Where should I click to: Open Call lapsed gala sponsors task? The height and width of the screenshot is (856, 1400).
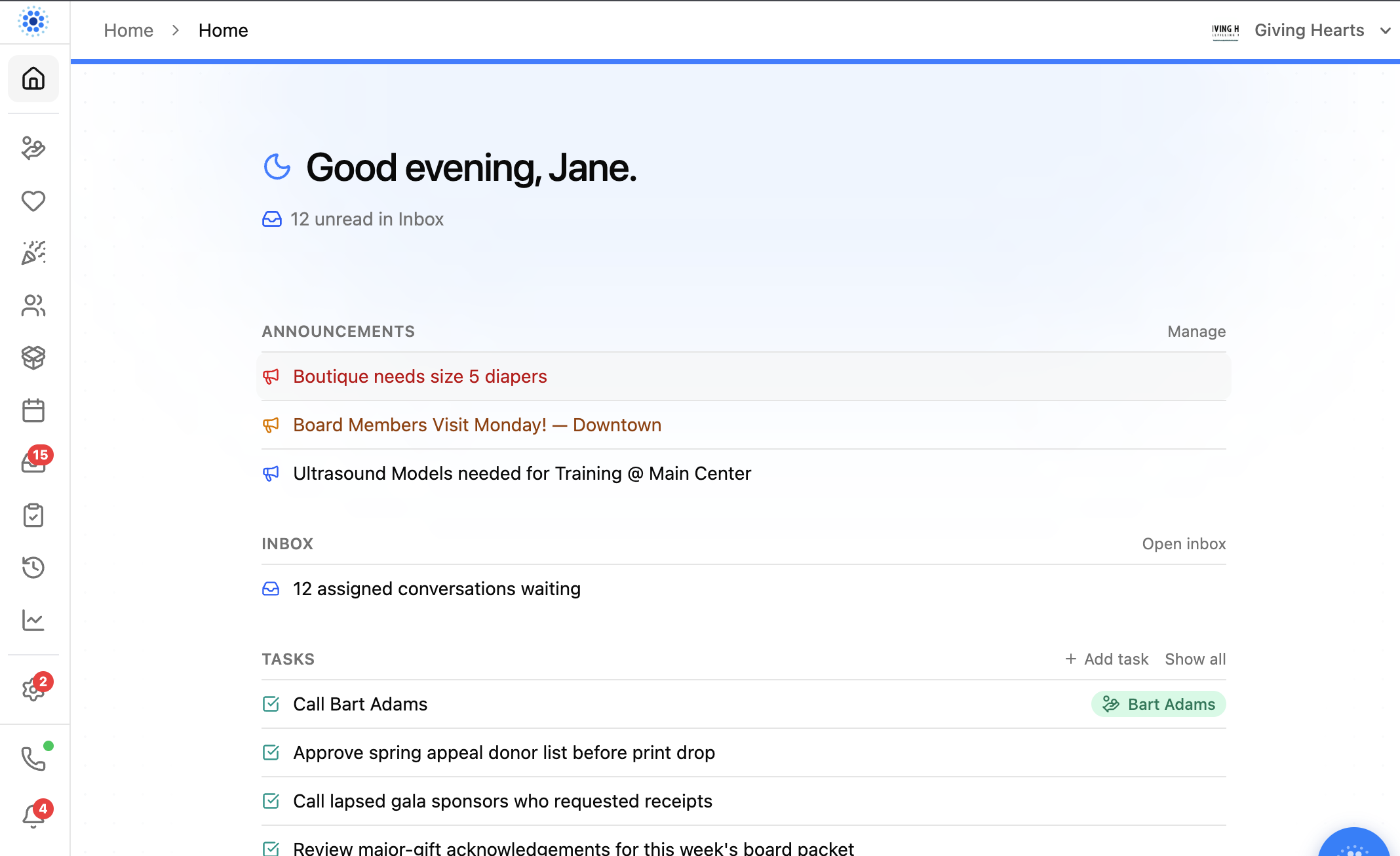[503, 801]
